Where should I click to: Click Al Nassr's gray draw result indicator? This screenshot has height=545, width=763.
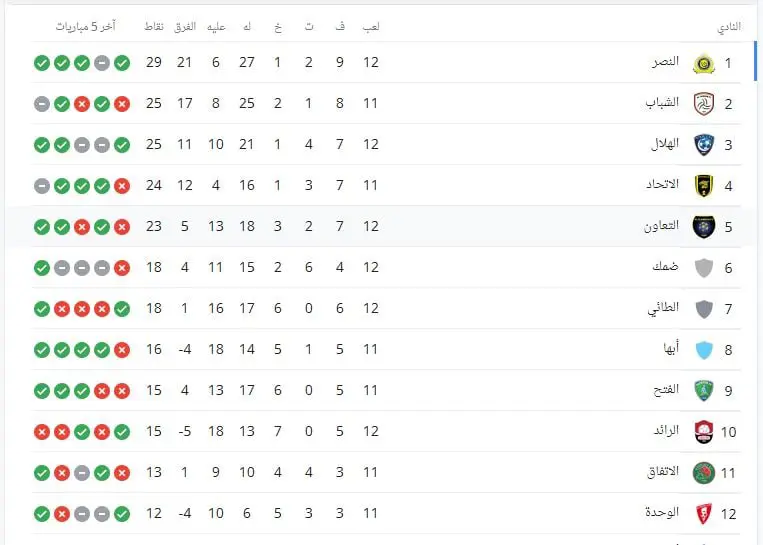click(102, 63)
